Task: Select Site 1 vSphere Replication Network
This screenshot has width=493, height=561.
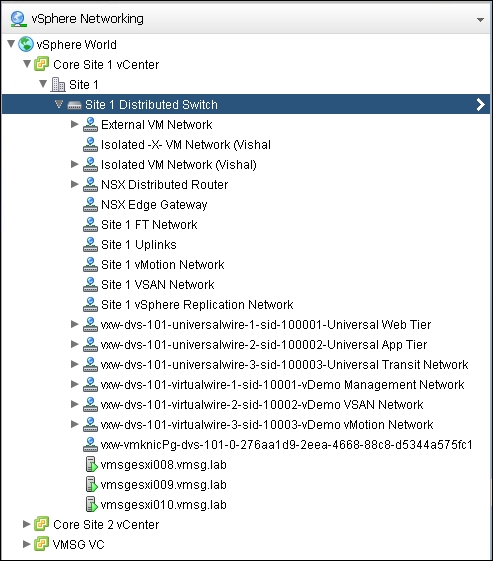Action: coord(197,304)
